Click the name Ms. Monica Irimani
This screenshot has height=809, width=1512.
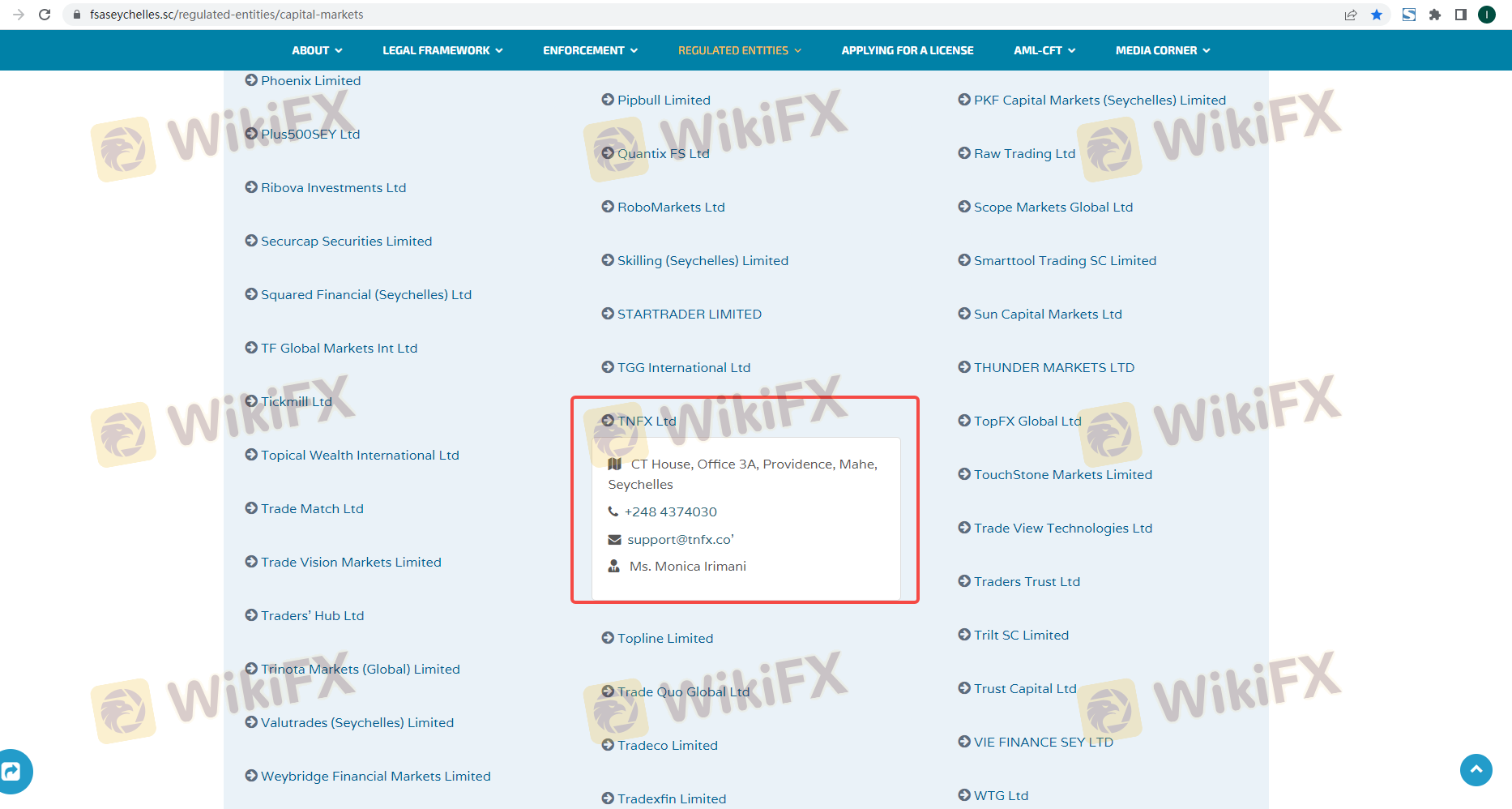(x=688, y=566)
